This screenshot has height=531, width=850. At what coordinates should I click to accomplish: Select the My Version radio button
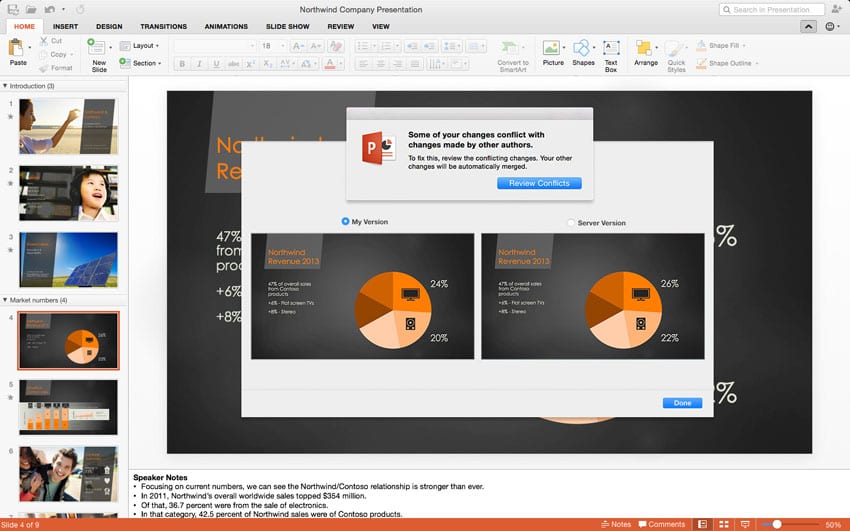point(346,222)
